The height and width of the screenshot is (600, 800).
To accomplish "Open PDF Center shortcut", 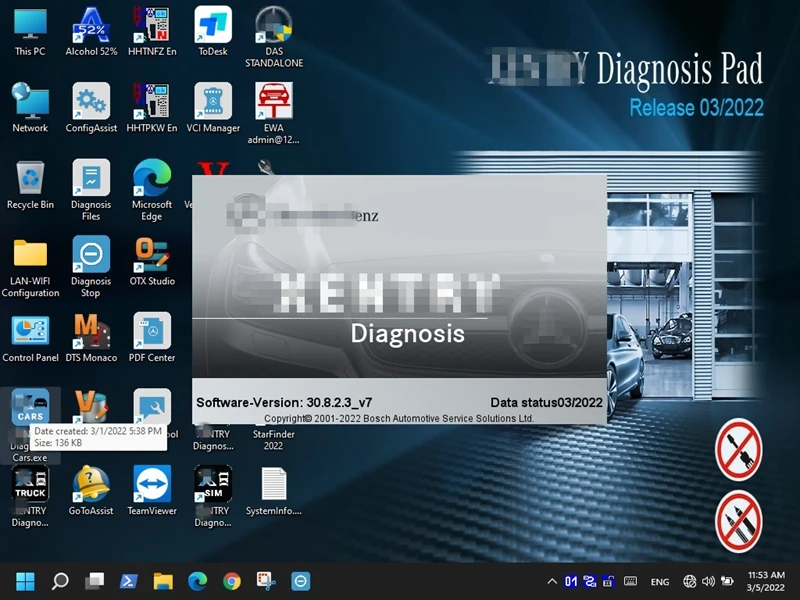I will 152,337.
